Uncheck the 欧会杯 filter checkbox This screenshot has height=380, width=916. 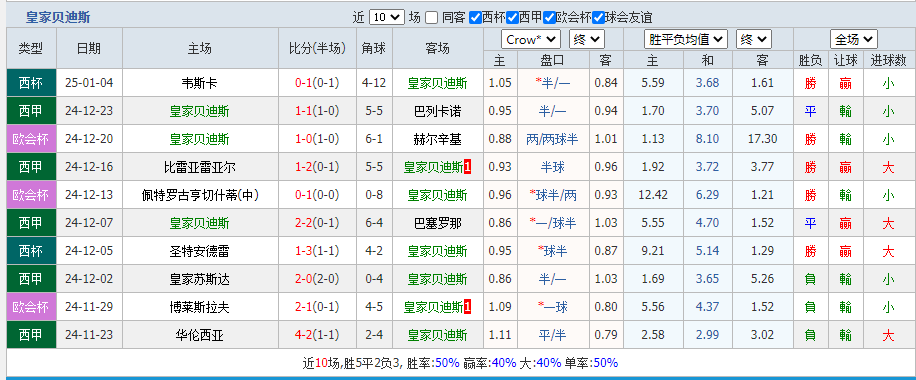point(549,18)
